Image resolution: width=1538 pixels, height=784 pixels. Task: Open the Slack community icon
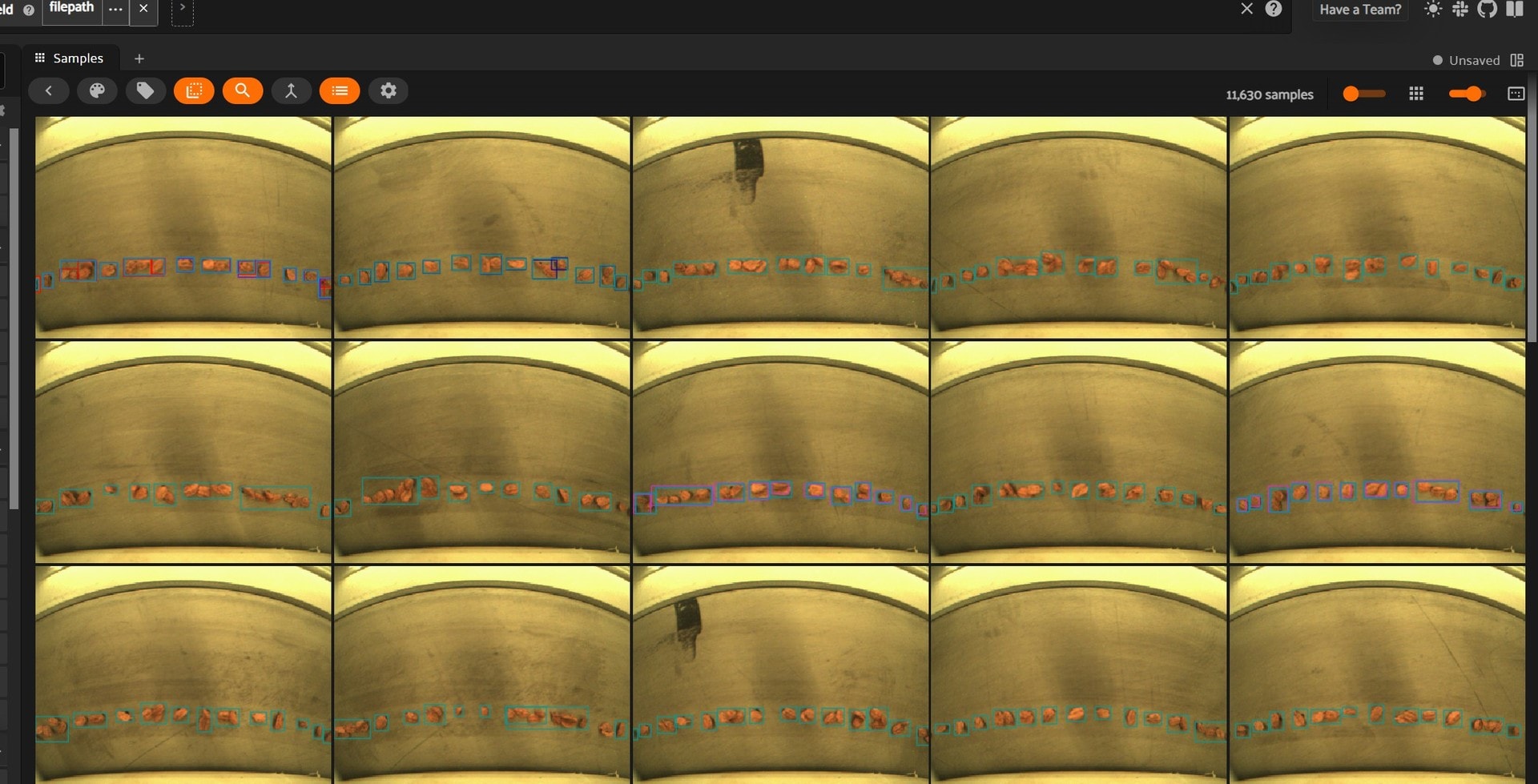(x=1460, y=9)
